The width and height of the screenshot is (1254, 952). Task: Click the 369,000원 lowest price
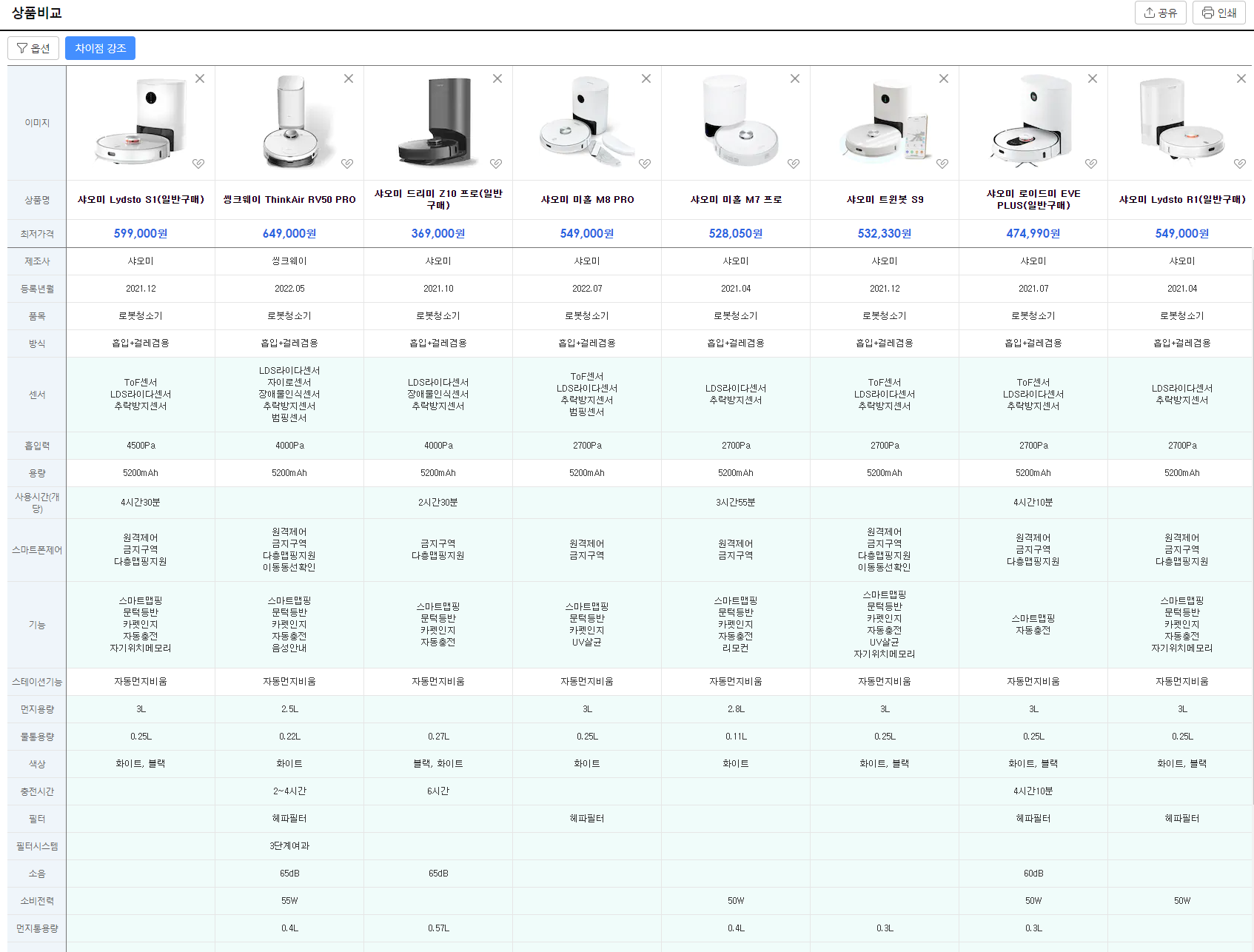pyautogui.click(x=438, y=233)
